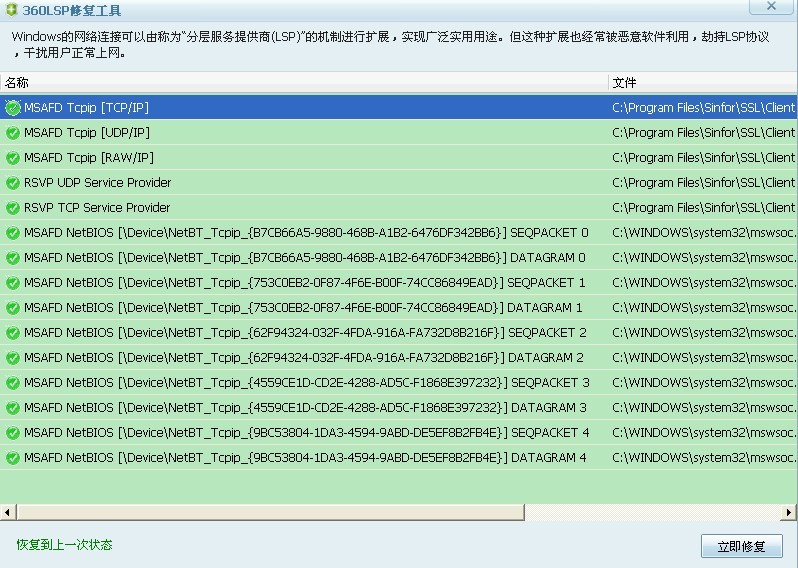Click green check icon beside MSAFD Tcpip [UDP/IP]
Screen dimensions: 798x568
pos(13,133)
